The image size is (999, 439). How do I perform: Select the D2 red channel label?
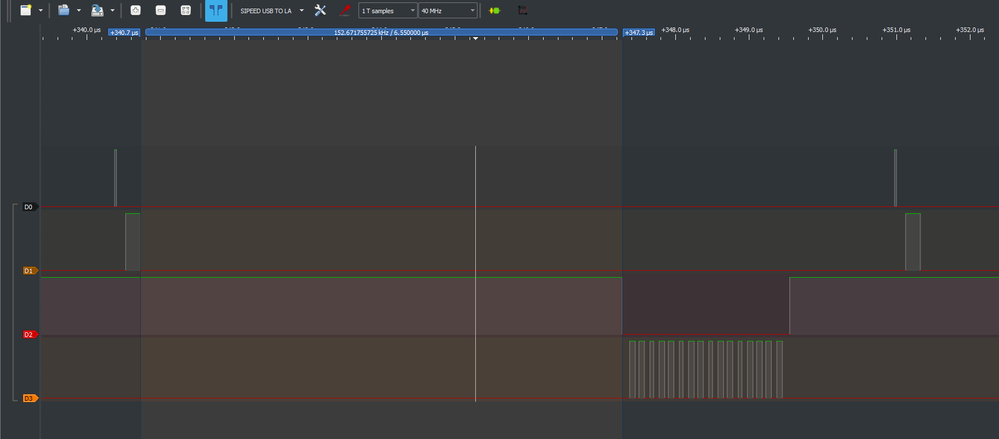click(x=28, y=334)
